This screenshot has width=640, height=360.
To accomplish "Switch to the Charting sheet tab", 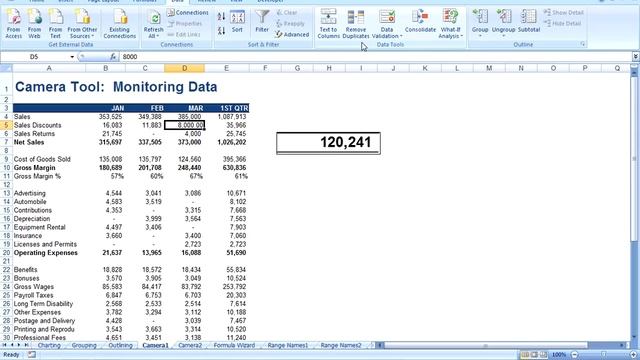I will 49,345.
